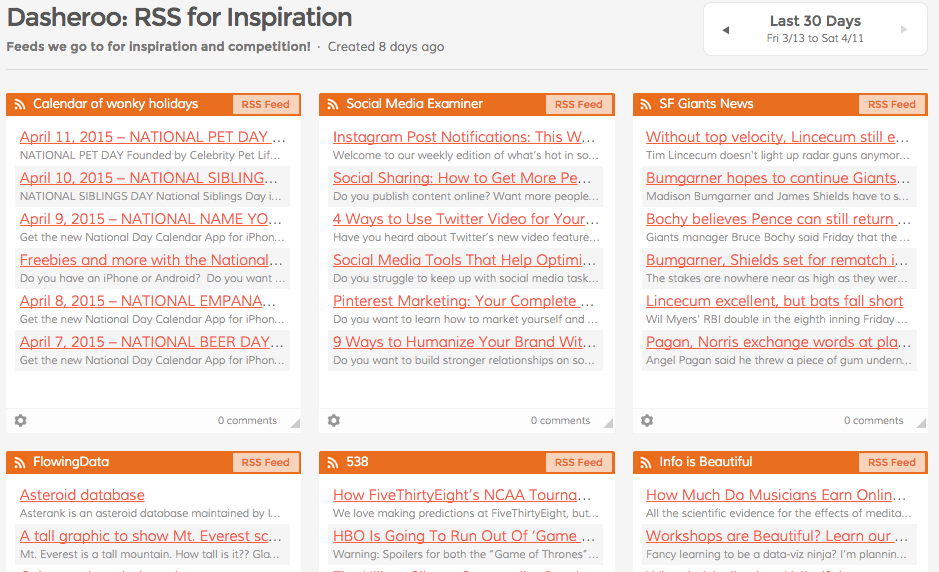Open Lincecum excellent, but bats fall short
Image resolution: width=939 pixels, height=572 pixels.
tap(774, 301)
